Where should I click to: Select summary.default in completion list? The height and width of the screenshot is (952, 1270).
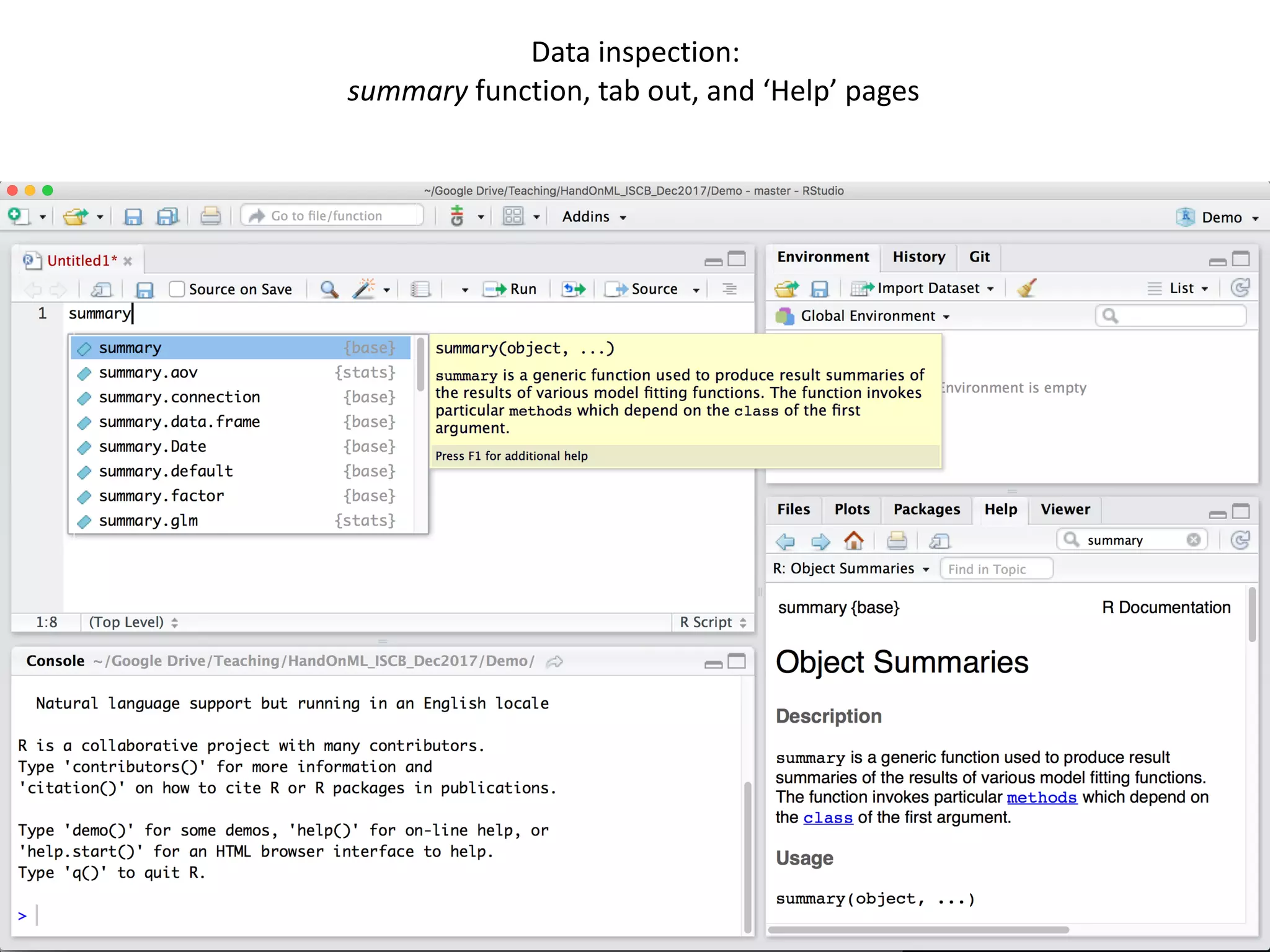point(241,472)
